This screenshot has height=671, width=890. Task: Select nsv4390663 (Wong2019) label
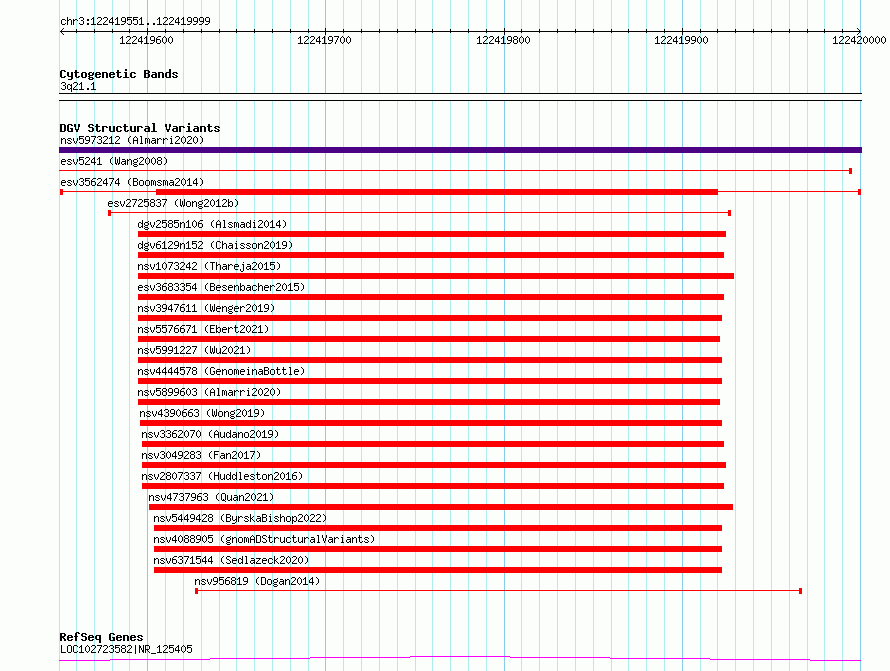coord(202,413)
